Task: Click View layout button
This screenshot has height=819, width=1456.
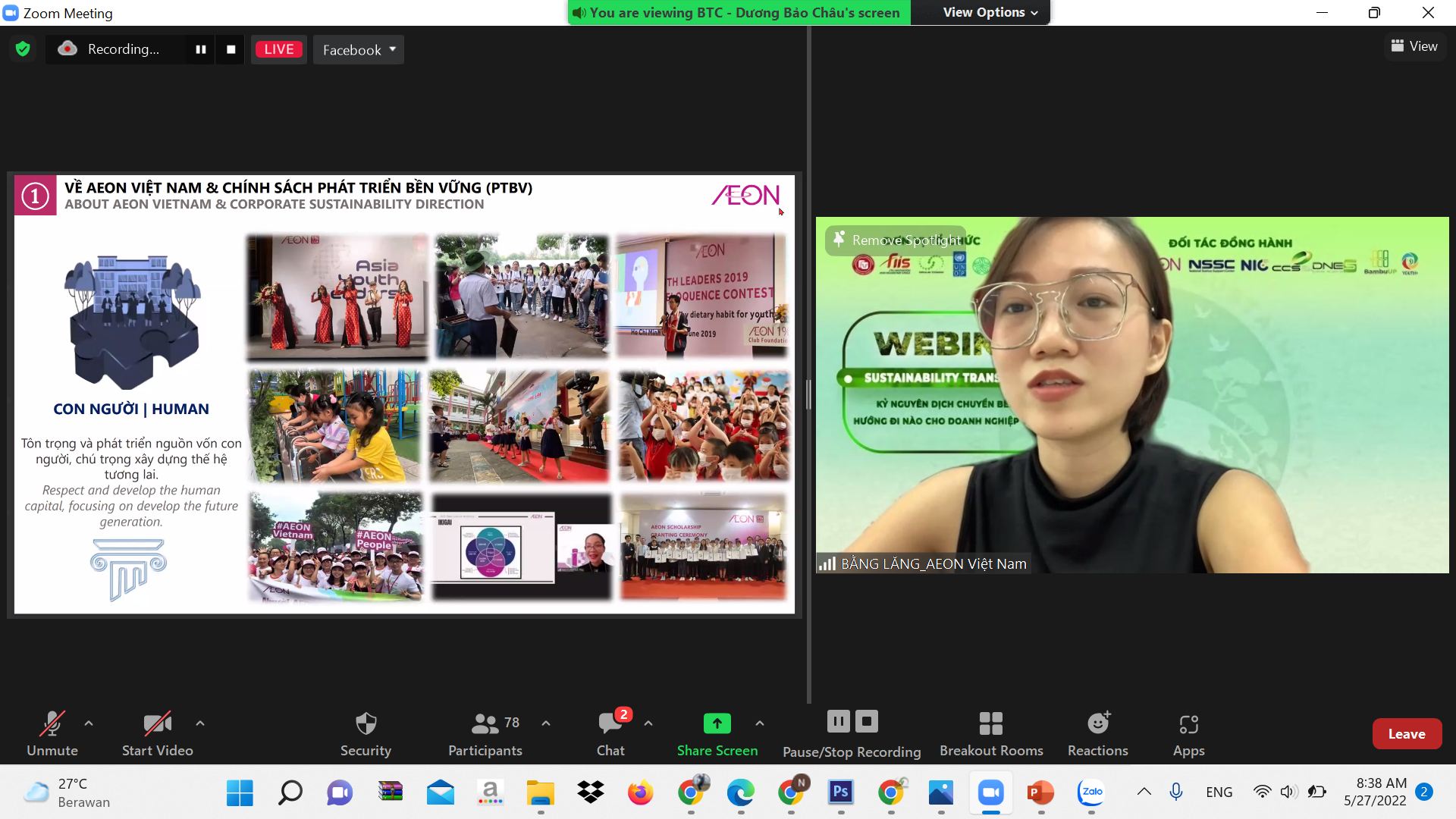Action: tap(1414, 46)
